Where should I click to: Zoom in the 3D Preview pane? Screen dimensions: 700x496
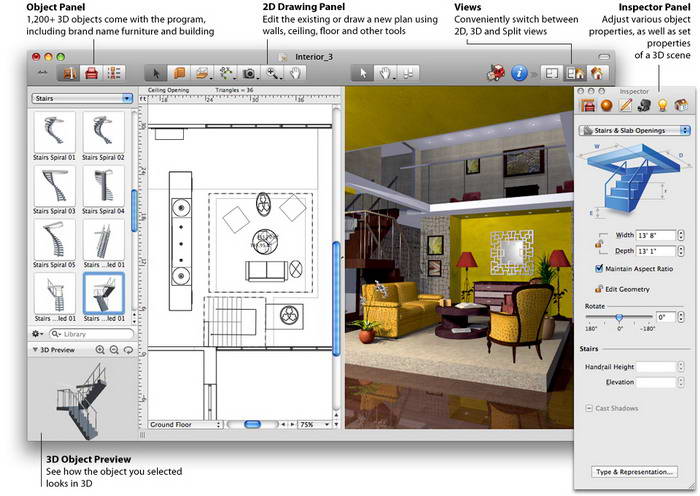click(100, 350)
